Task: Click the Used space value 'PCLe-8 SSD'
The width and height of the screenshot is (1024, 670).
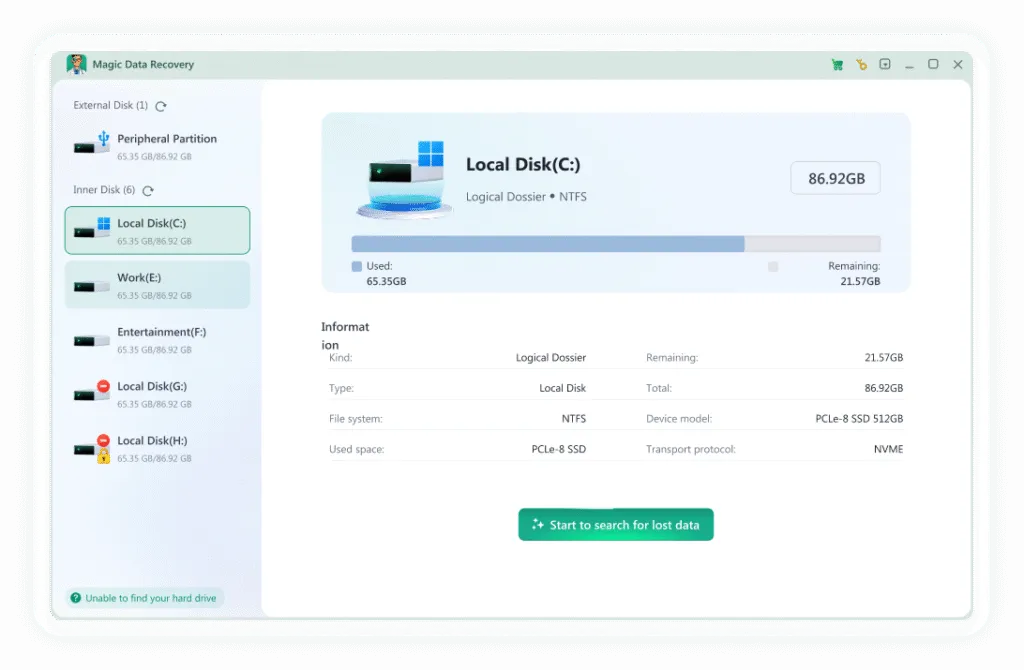Action: point(558,449)
